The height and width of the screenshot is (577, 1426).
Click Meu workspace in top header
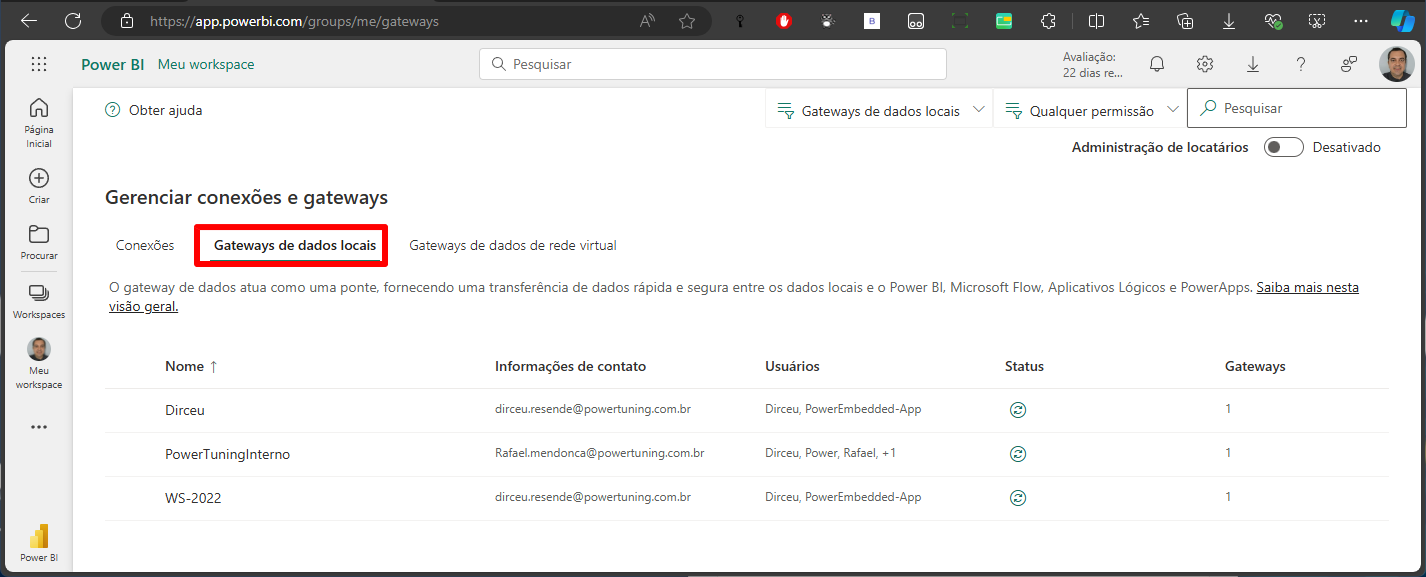coord(206,64)
